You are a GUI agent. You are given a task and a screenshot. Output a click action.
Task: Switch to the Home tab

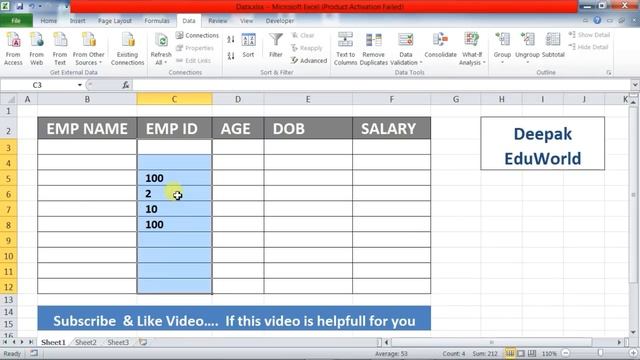49,20
